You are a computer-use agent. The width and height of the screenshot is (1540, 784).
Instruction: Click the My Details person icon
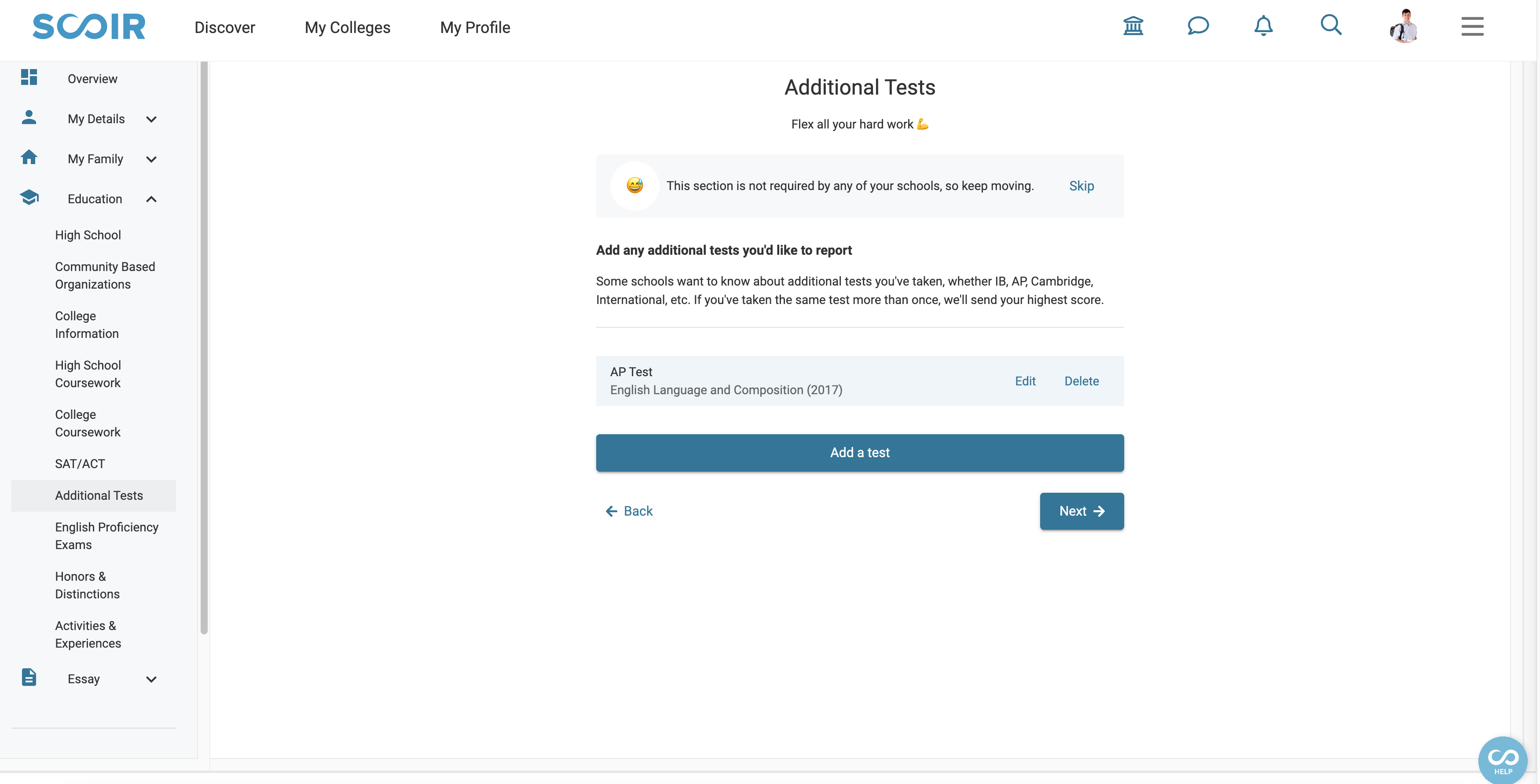coord(29,117)
